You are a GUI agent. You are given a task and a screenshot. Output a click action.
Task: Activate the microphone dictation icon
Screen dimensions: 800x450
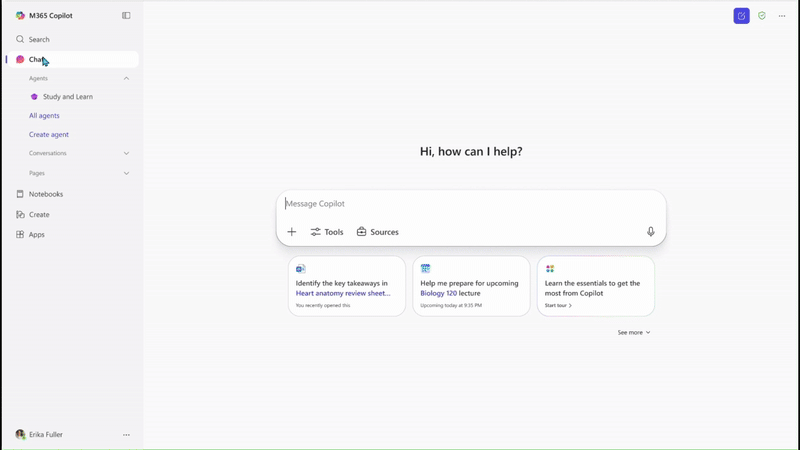click(x=651, y=232)
